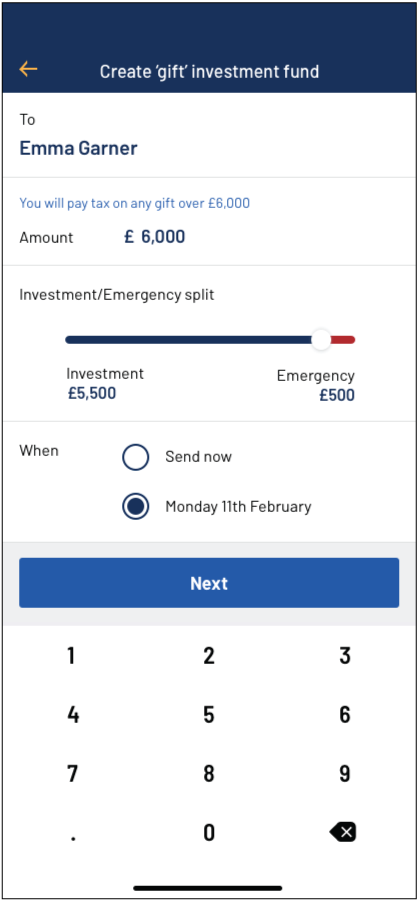
Task: Select the 'Monday 11th February' radio option
Action: [x=136, y=506]
